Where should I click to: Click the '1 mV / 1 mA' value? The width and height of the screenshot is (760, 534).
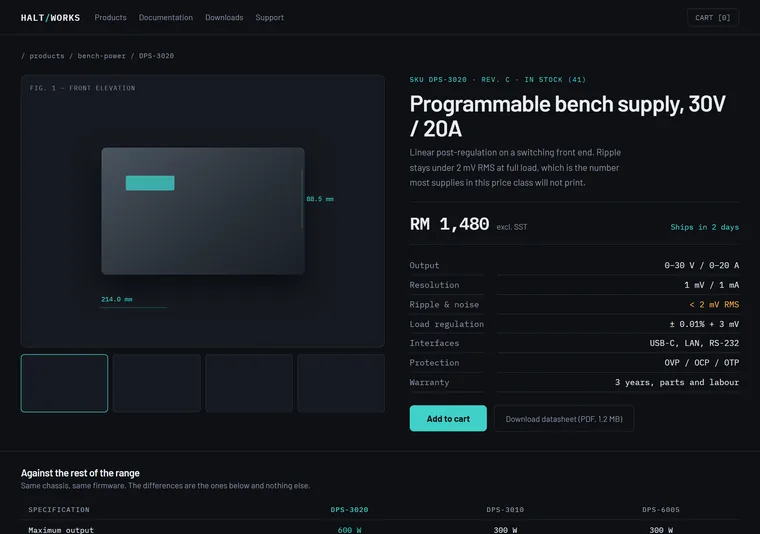(x=712, y=285)
